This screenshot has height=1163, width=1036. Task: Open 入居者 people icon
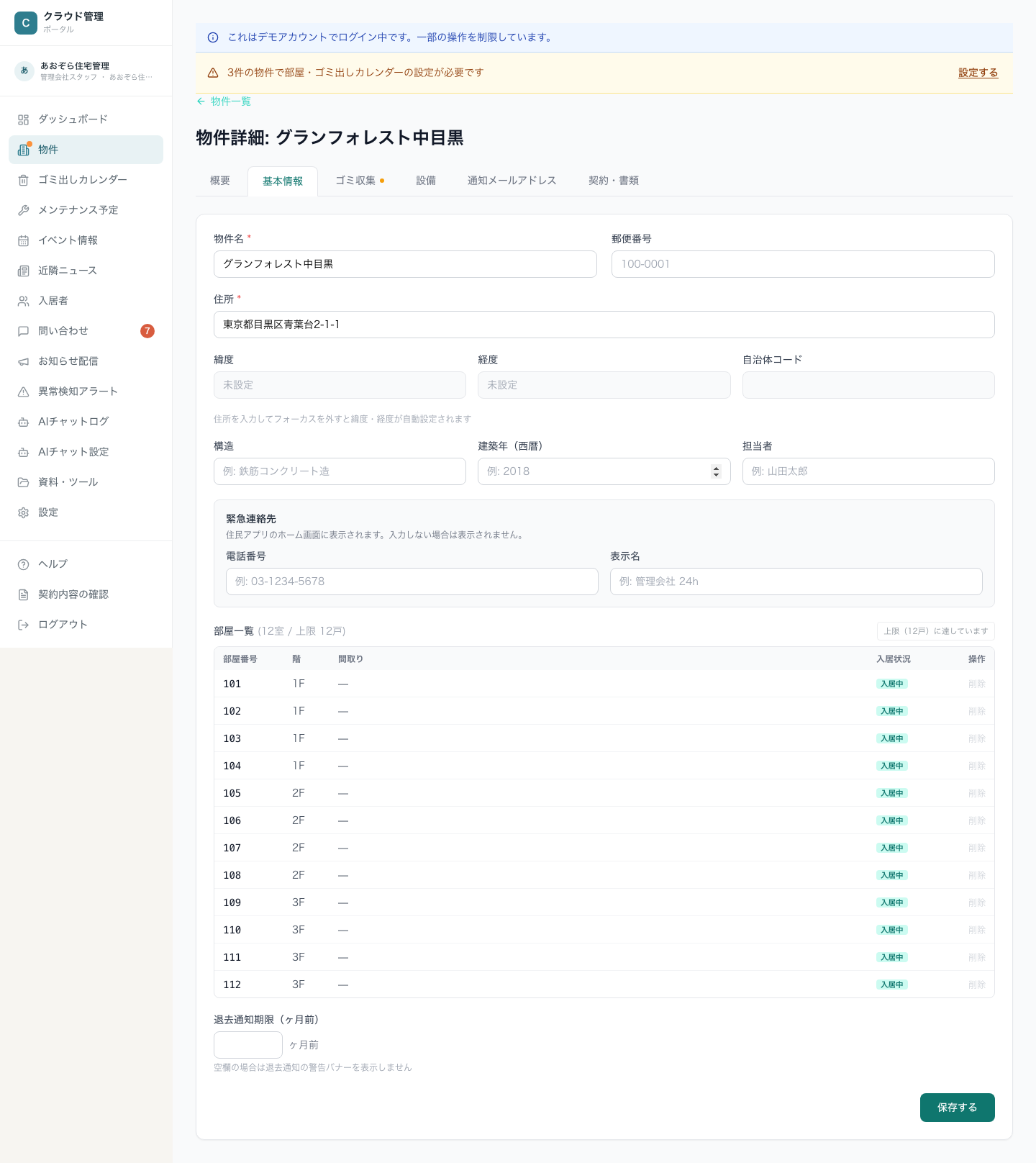coord(24,301)
